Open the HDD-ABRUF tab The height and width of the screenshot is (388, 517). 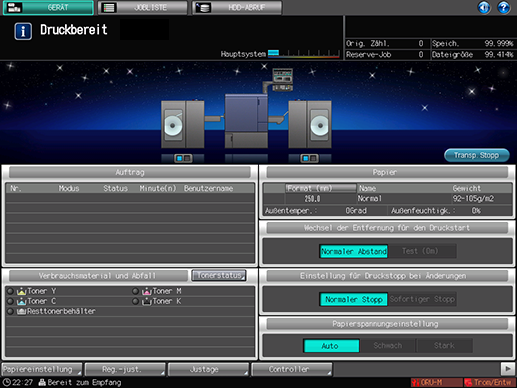237,7
